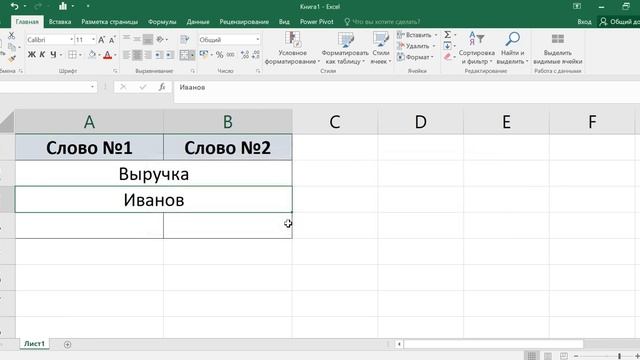The image size is (640, 360).
Task: Click the 'Лист1' sheet tab
Action: tap(34, 344)
